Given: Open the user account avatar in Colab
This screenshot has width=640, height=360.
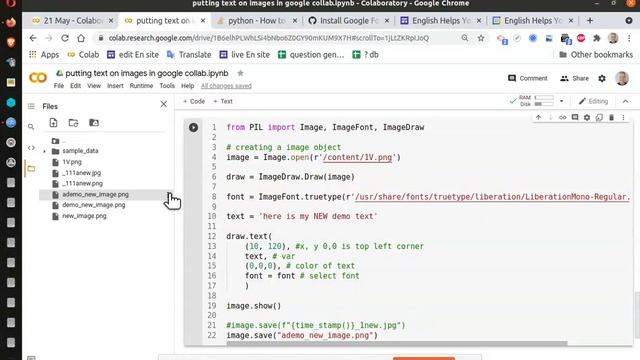Looking at the screenshot, I should click(x=622, y=78).
